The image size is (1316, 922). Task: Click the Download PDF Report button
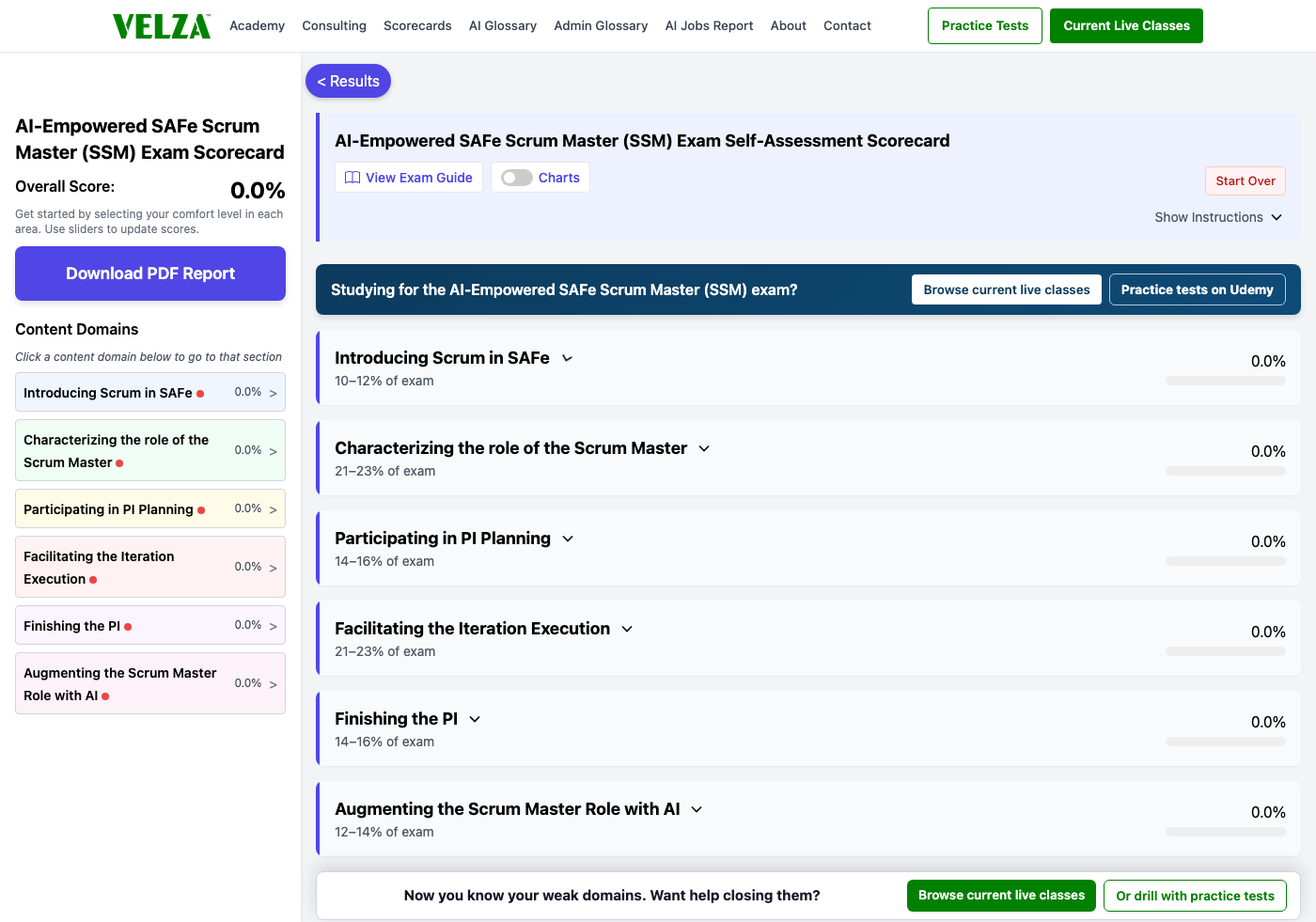click(150, 273)
